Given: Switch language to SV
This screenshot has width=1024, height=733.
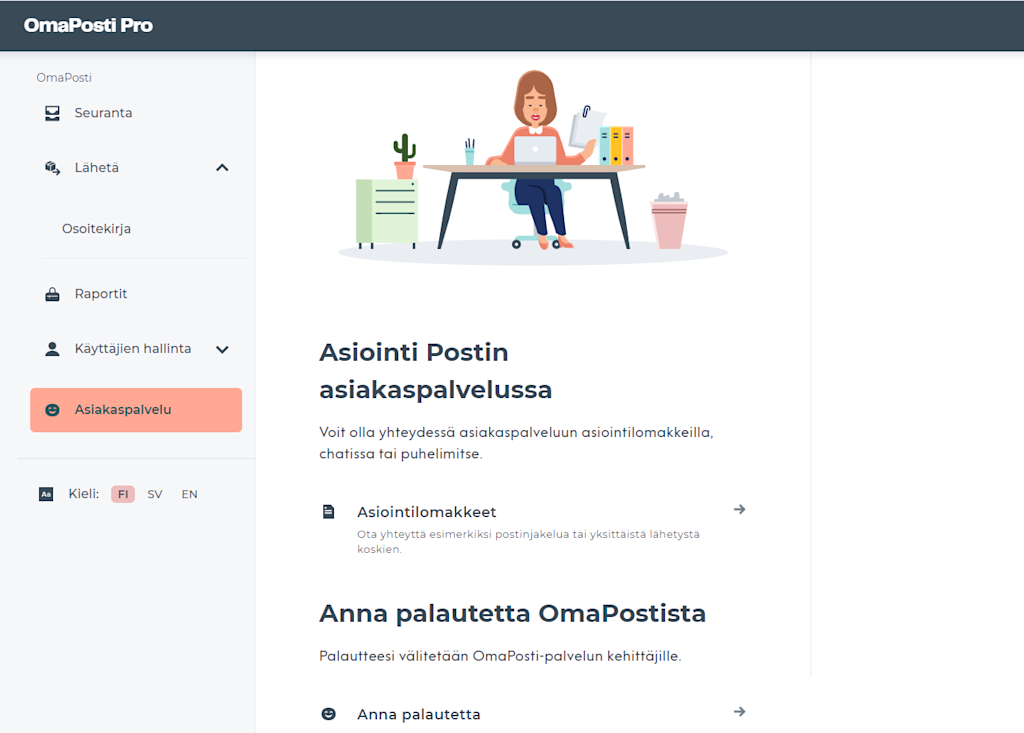Looking at the screenshot, I should click(155, 494).
